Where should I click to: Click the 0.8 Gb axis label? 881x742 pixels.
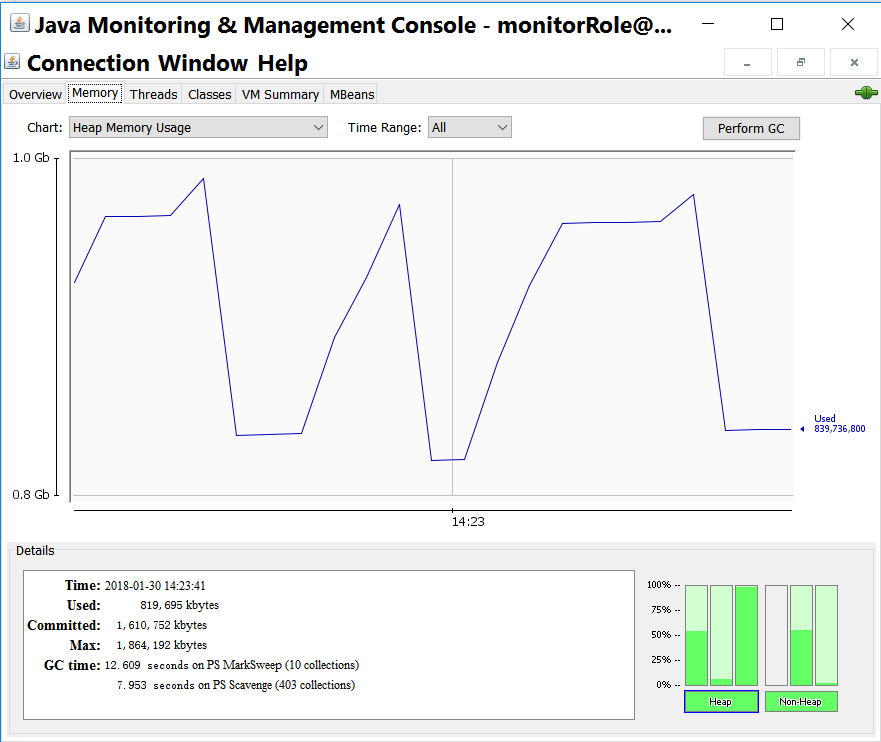[31, 495]
